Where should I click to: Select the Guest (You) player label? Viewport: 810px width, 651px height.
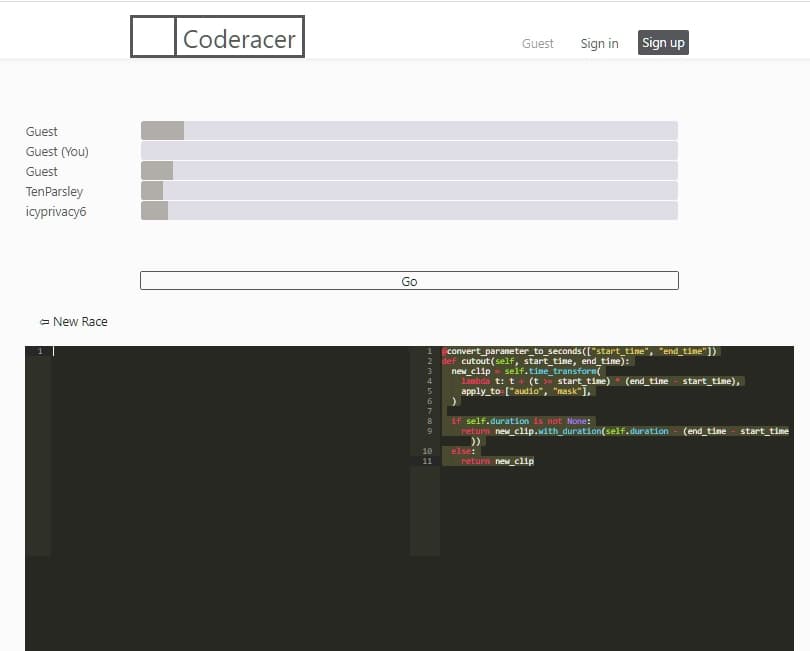click(57, 152)
